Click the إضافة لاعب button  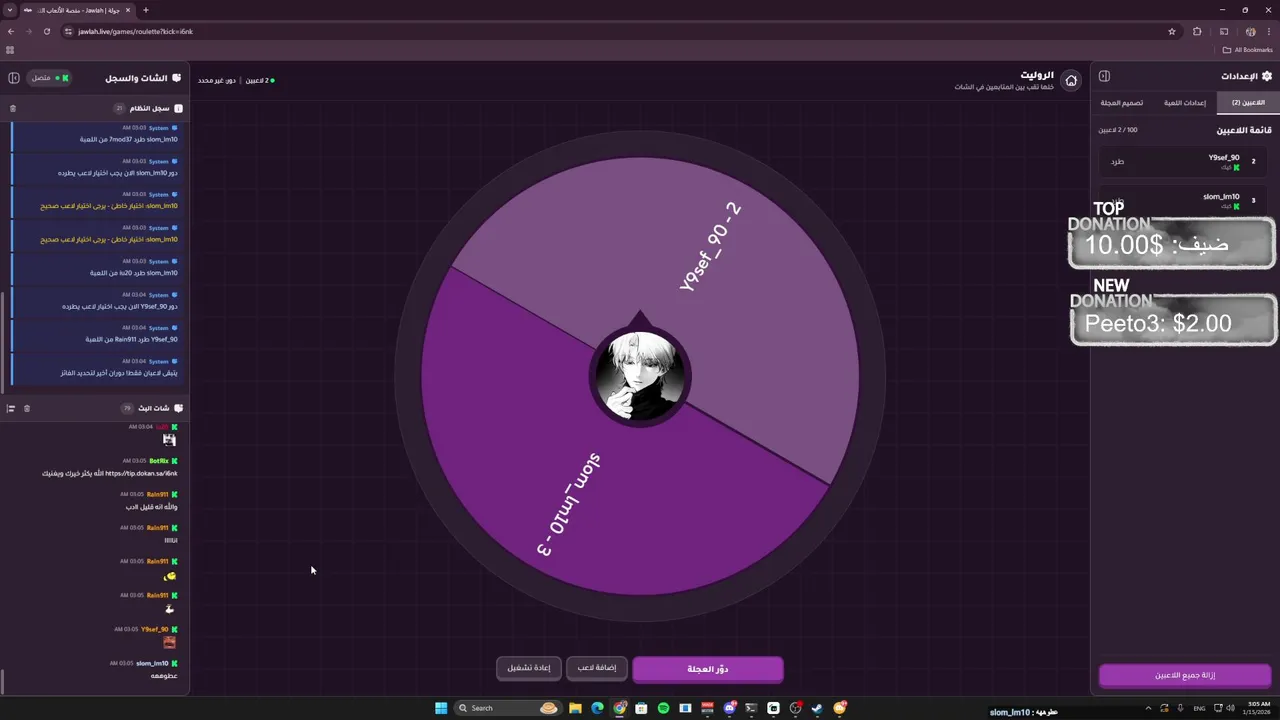click(597, 668)
